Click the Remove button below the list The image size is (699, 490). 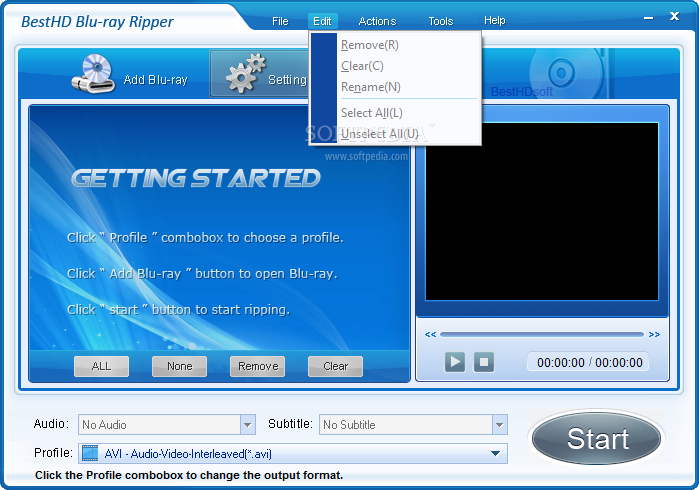258,366
